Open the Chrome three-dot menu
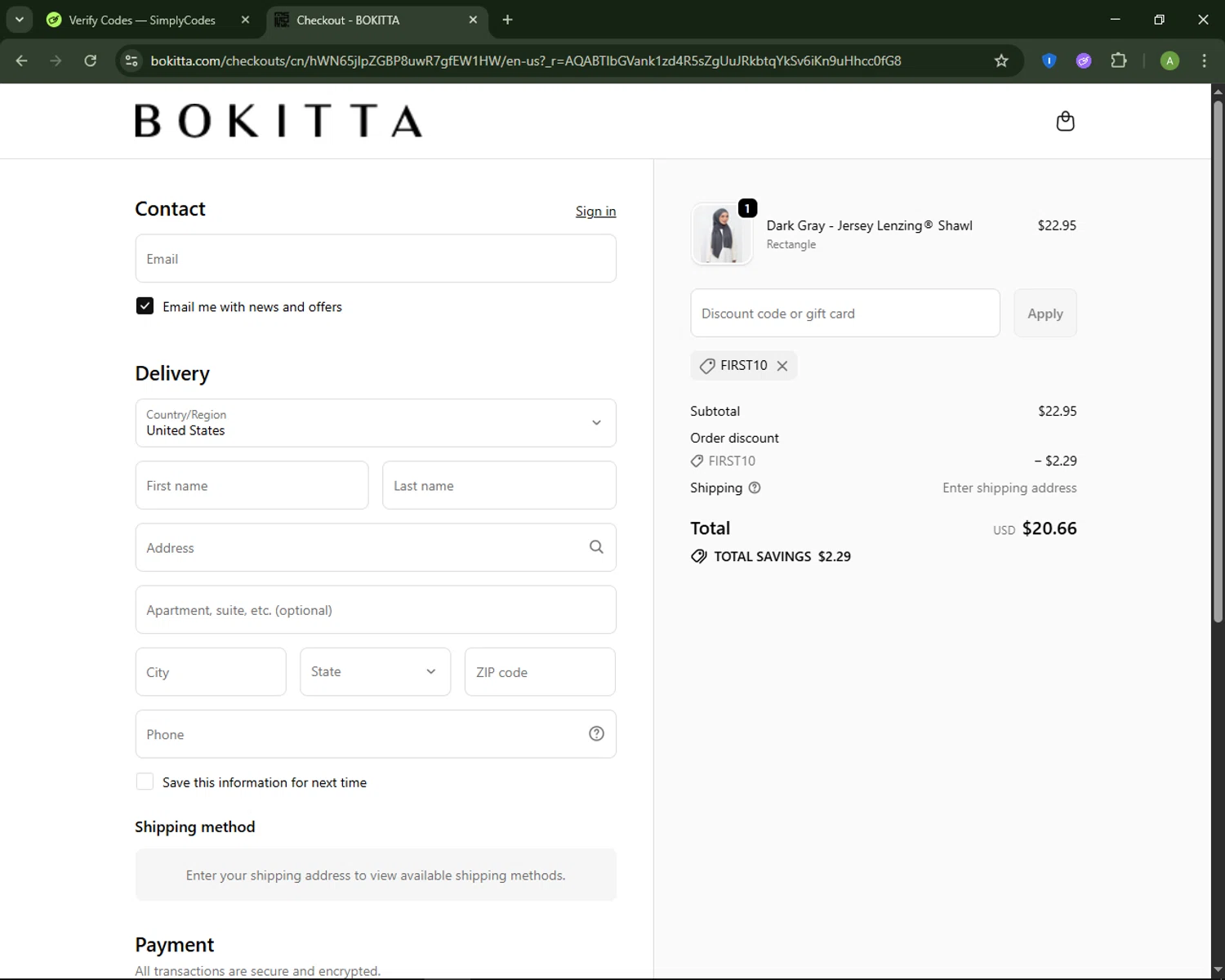Viewport: 1225px width, 980px height. 1204,60
